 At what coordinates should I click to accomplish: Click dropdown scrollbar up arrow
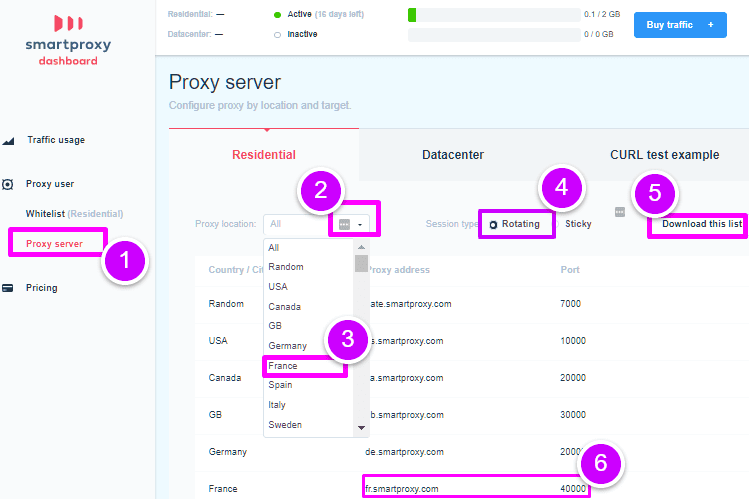point(361,247)
